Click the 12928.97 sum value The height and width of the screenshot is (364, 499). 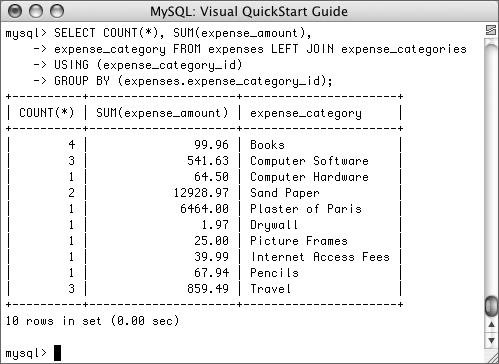pyautogui.click(x=201, y=193)
